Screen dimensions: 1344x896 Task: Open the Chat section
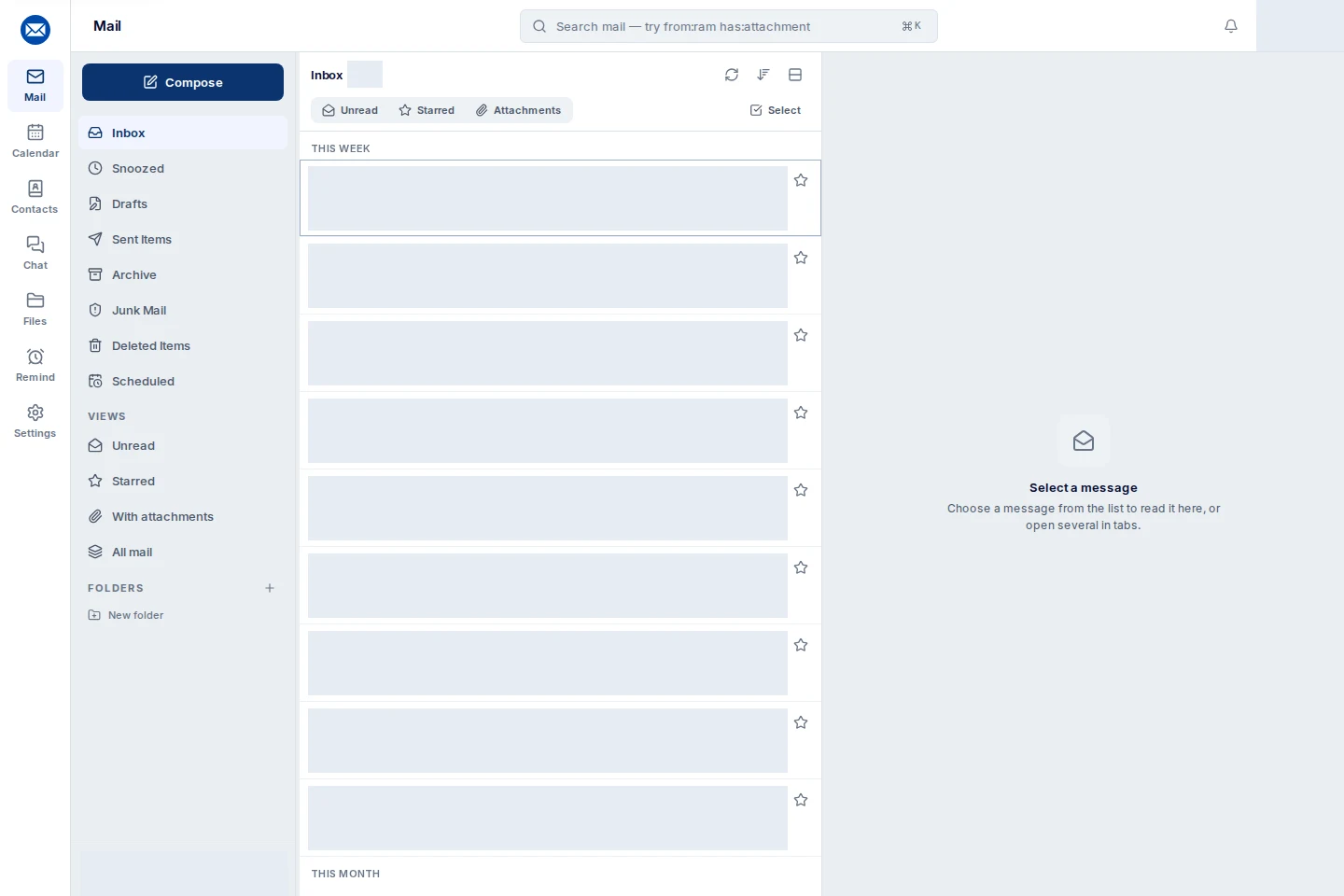(x=35, y=254)
